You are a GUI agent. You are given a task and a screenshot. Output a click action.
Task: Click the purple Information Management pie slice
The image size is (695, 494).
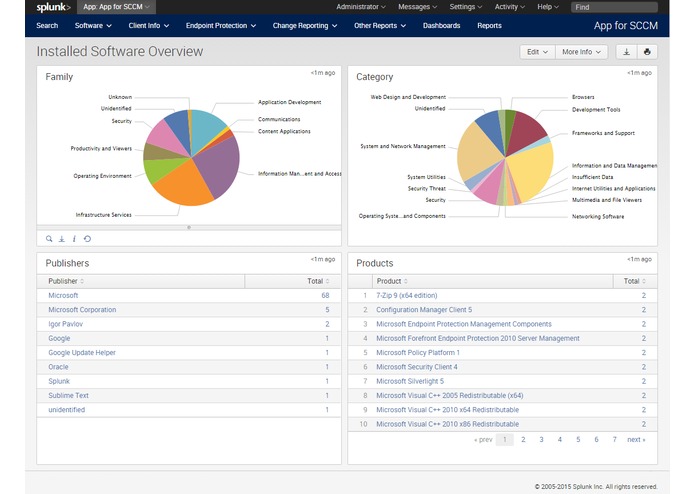tap(219, 166)
